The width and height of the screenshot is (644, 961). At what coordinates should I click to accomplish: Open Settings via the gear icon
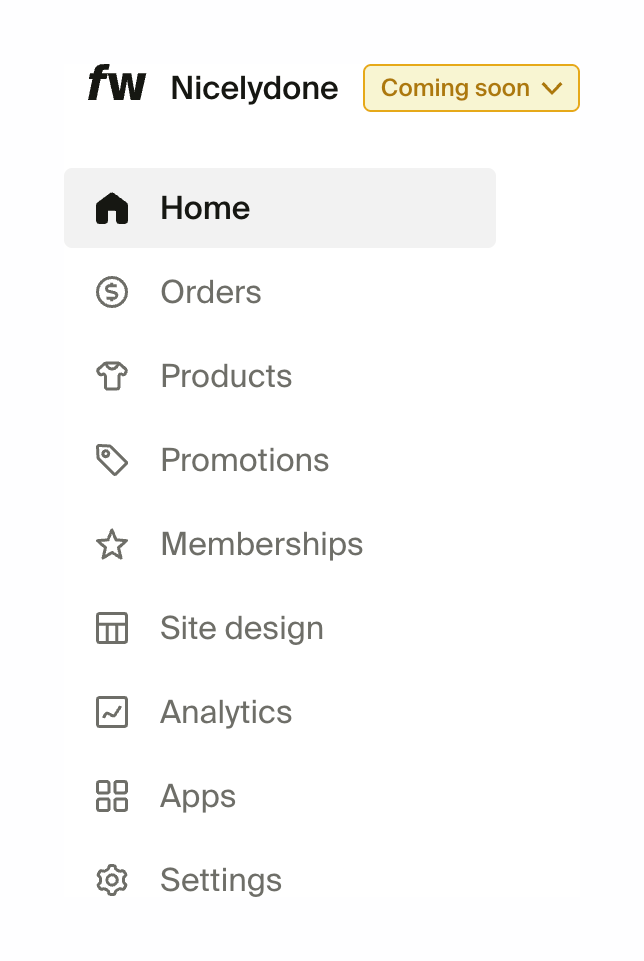pyautogui.click(x=113, y=880)
